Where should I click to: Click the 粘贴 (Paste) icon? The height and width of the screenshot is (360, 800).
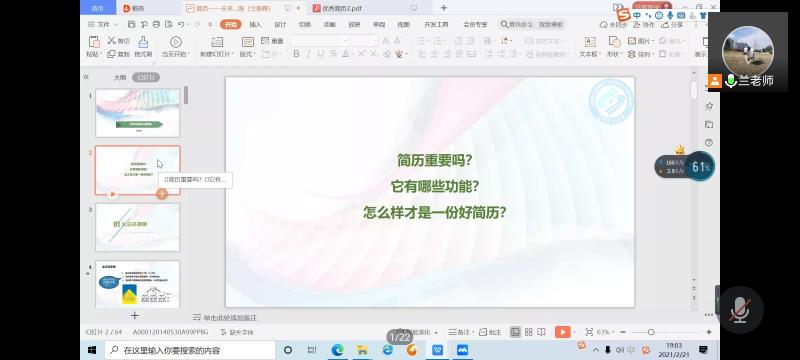click(94, 42)
